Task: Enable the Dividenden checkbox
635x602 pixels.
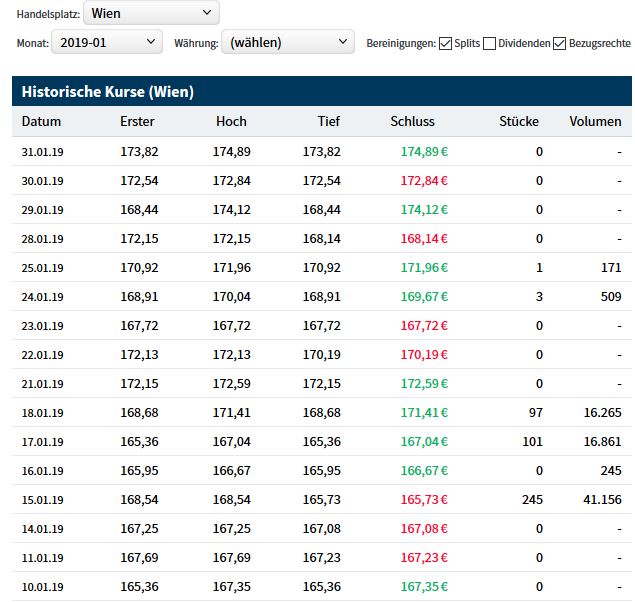Action: tap(489, 43)
